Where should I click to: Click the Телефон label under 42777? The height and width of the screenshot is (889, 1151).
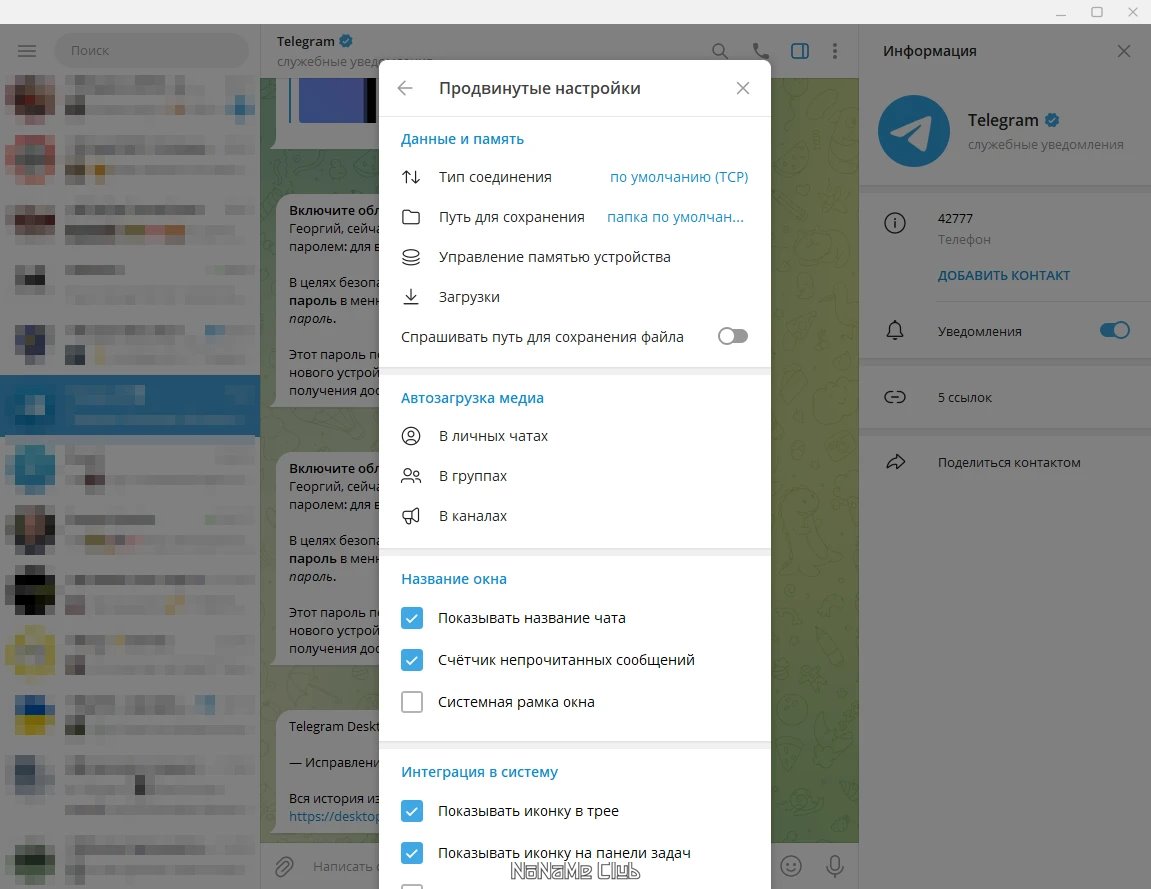tap(964, 240)
